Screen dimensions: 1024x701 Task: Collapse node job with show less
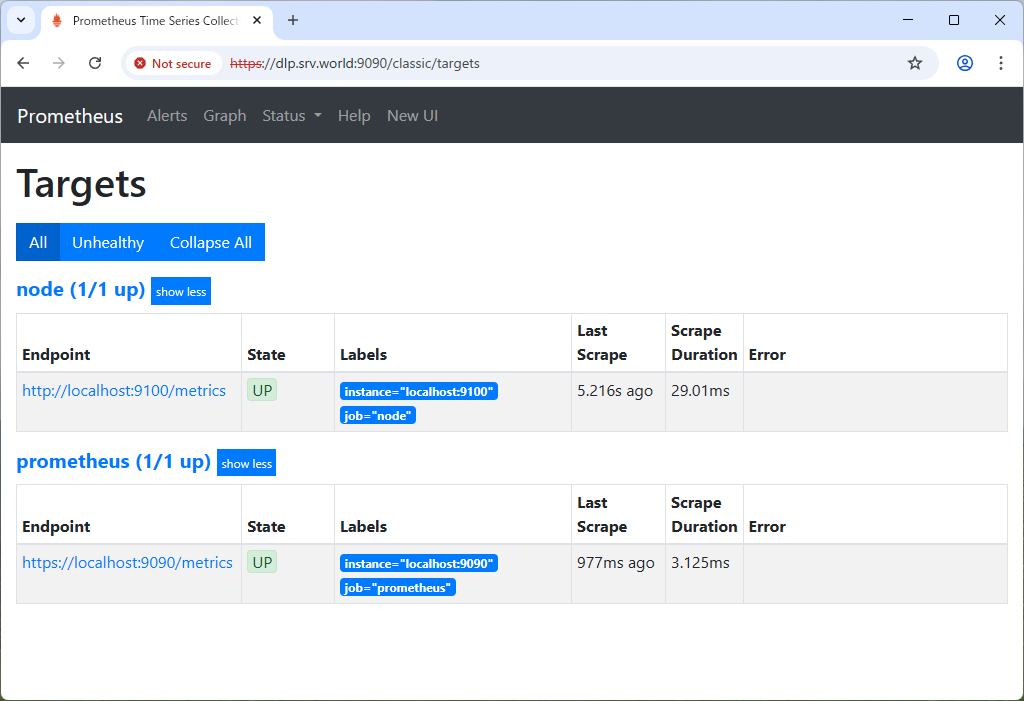click(x=181, y=292)
